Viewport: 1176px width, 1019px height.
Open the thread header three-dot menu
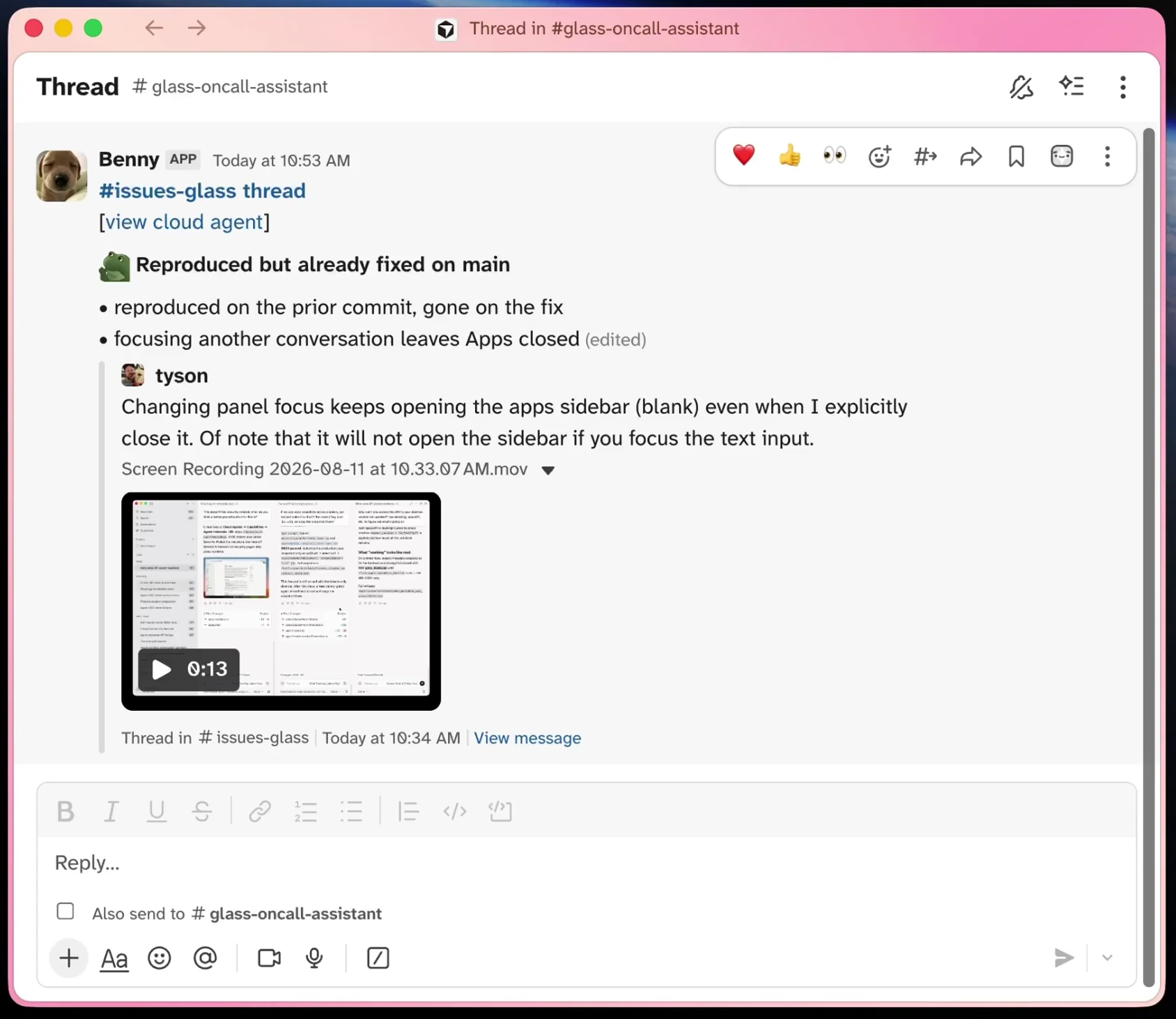(1123, 87)
